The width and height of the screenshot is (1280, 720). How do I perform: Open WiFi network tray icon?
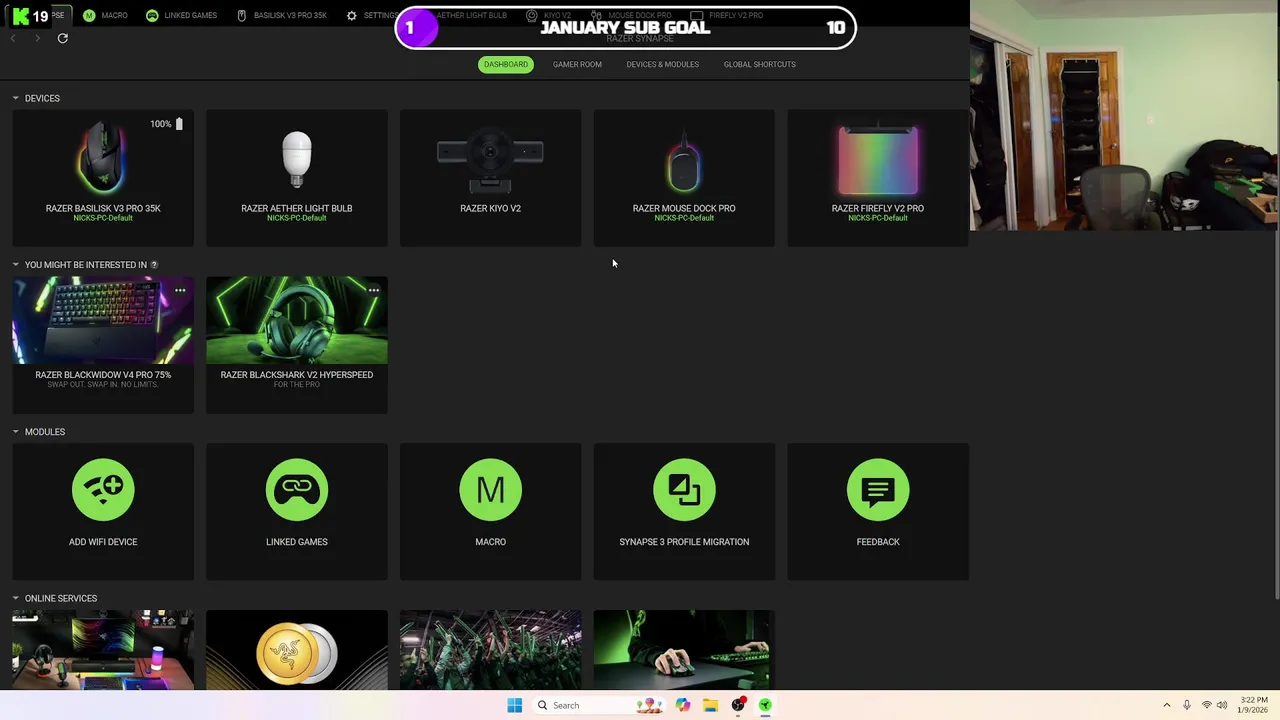pos(1206,705)
